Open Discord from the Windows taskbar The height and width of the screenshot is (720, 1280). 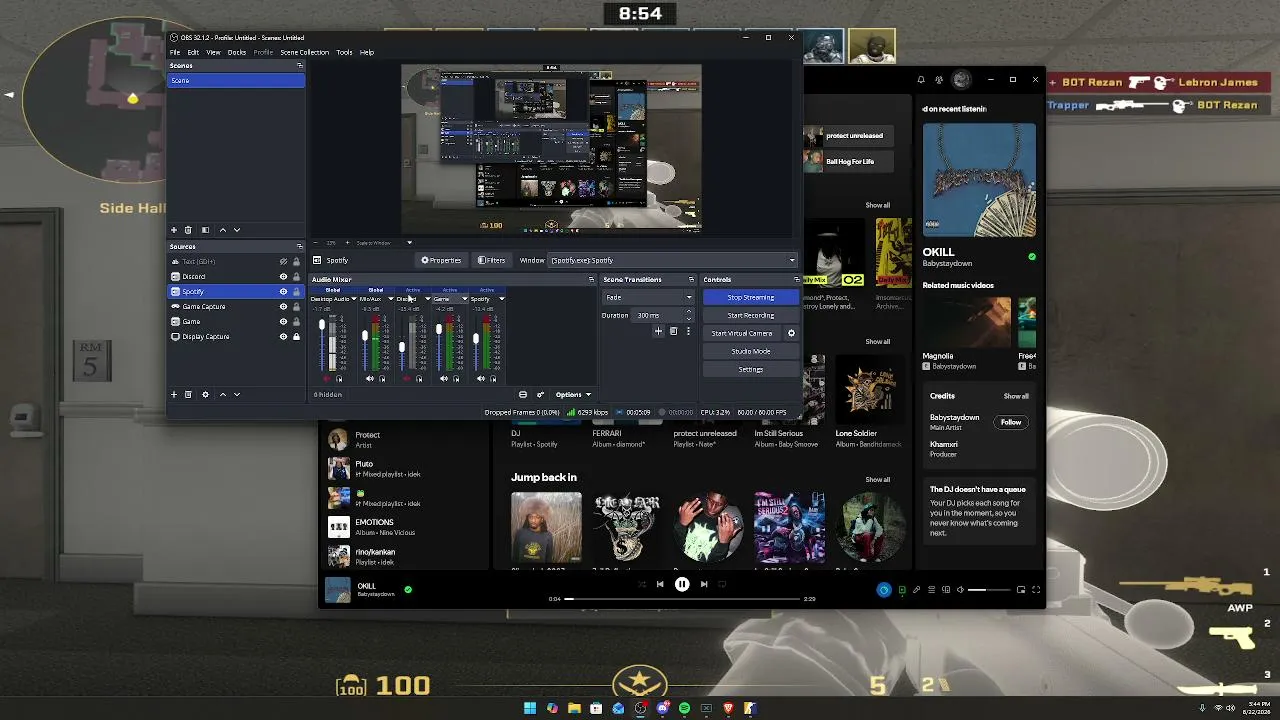click(662, 708)
